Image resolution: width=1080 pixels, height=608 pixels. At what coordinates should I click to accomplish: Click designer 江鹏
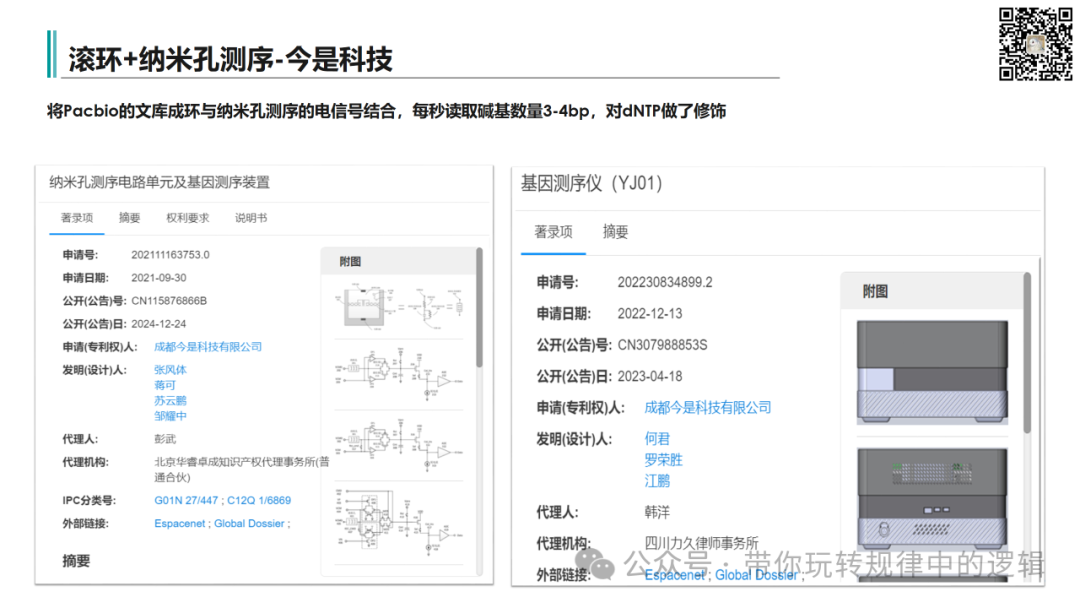(x=657, y=481)
